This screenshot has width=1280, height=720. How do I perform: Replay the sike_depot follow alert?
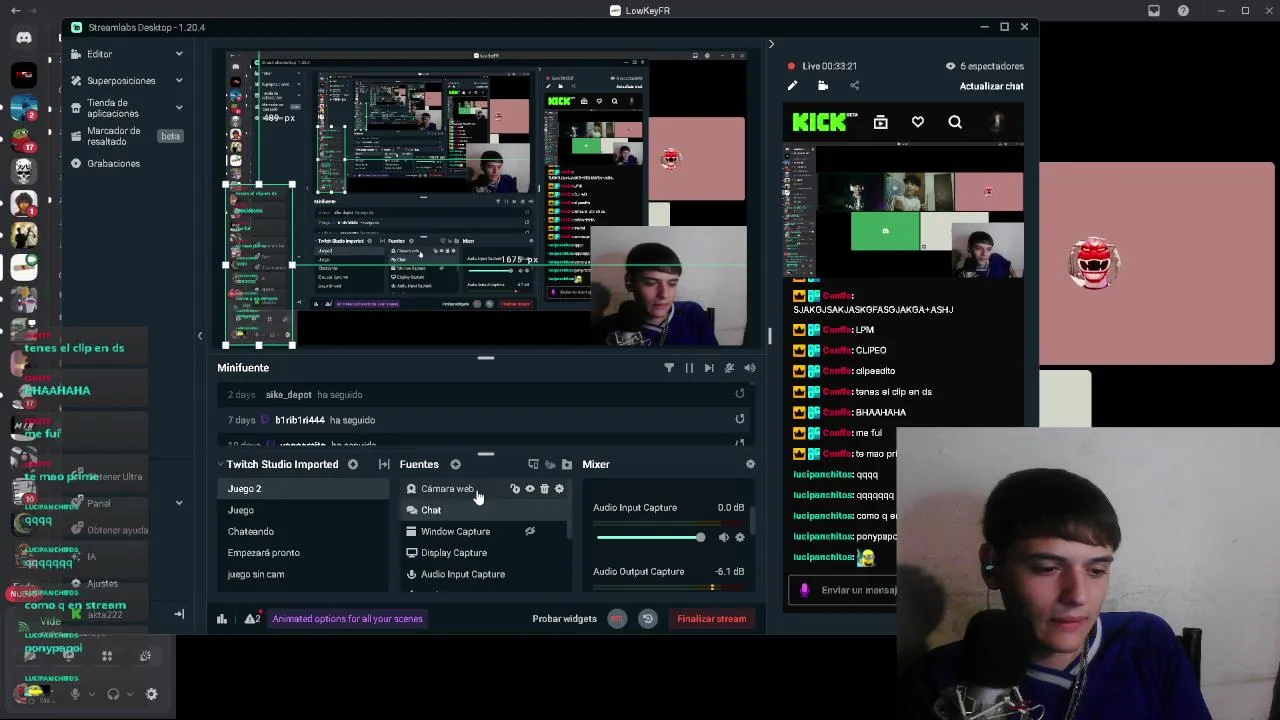point(740,394)
